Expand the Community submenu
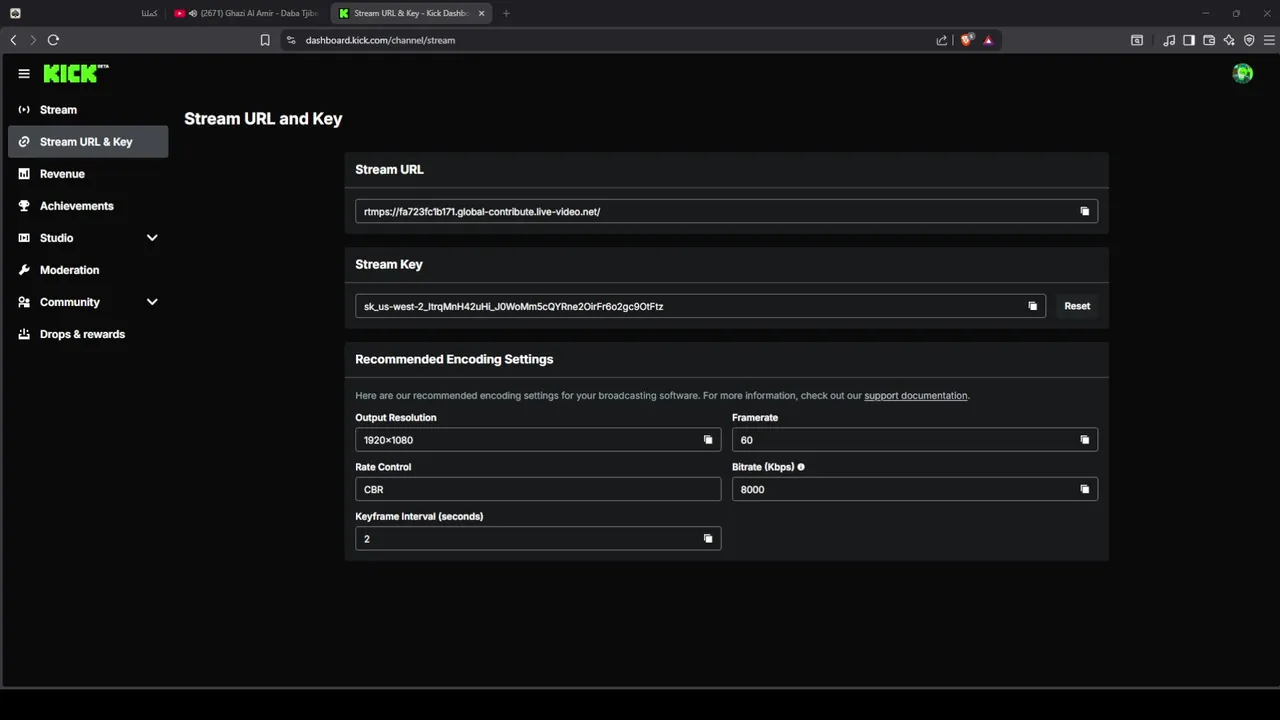Viewport: 1280px width, 720px height. 152,302
